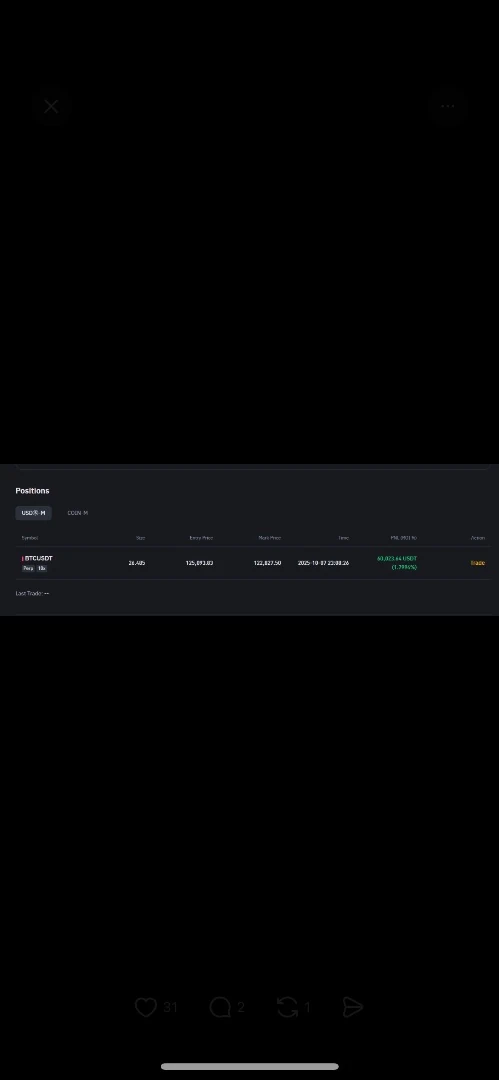Tap the like count showing 31
The height and width of the screenshot is (1080, 499).
[170, 1008]
